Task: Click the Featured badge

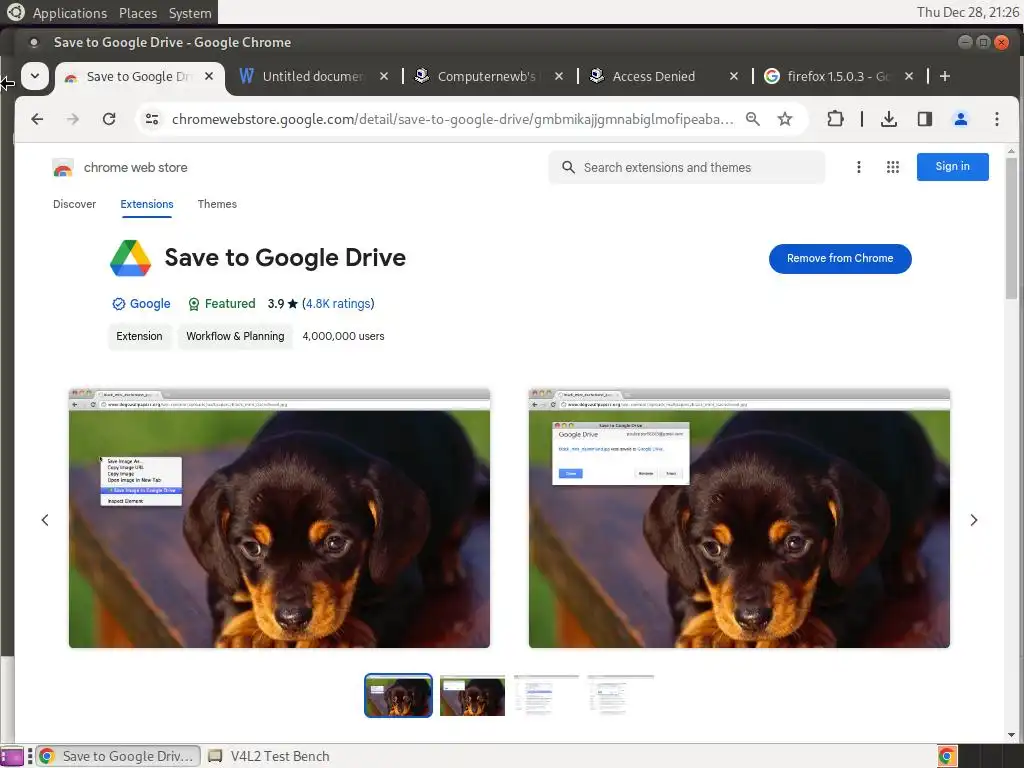Action: coord(221,304)
